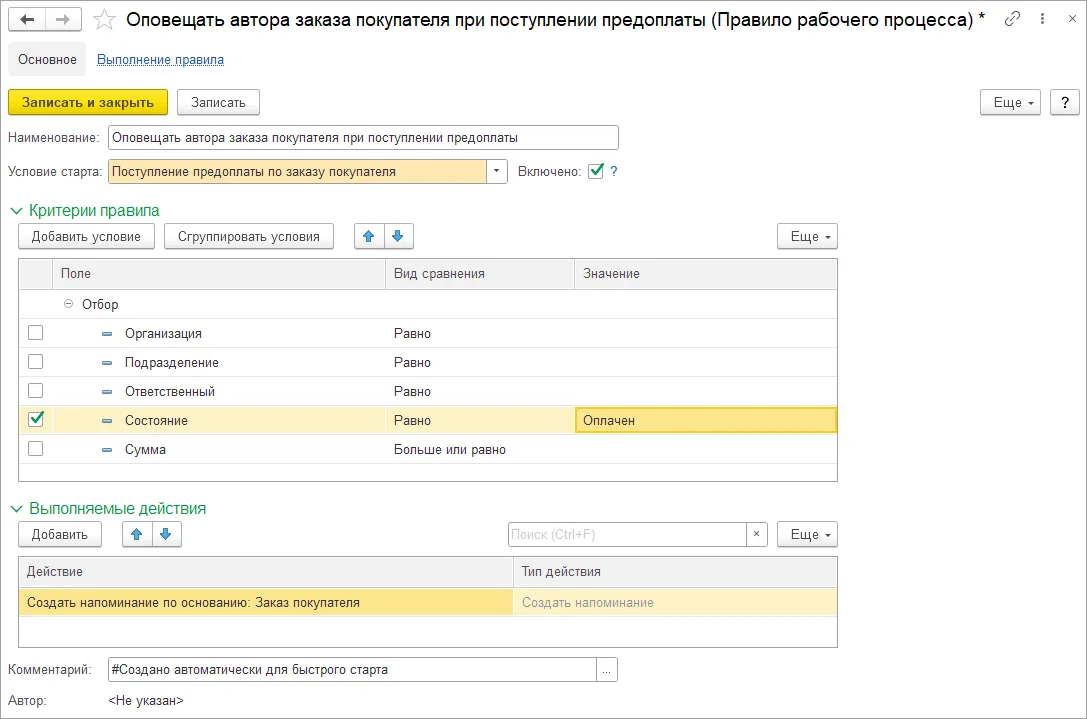Select the Равно cell in Состояние row

tap(480, 420)
